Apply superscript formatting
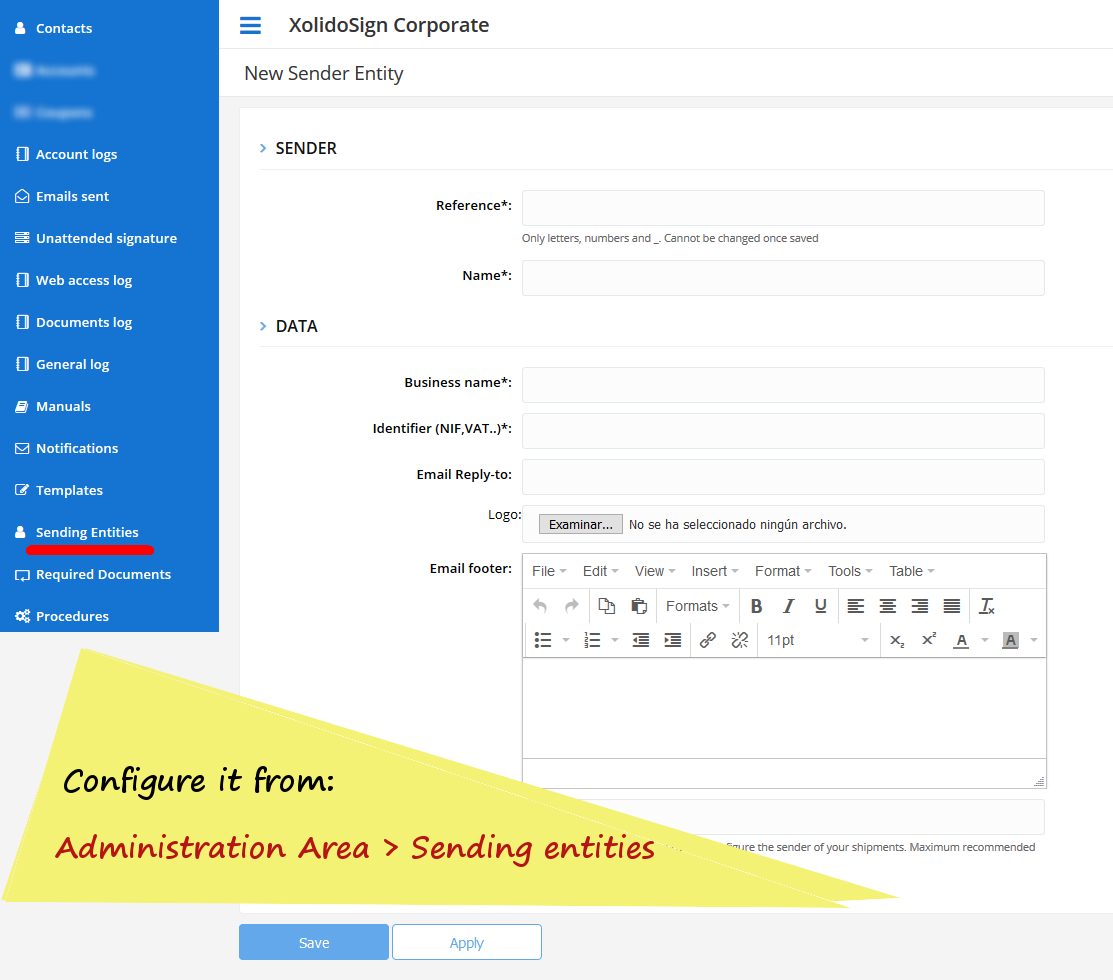The height and width of the screenshot is (980, 1113). 929,640
